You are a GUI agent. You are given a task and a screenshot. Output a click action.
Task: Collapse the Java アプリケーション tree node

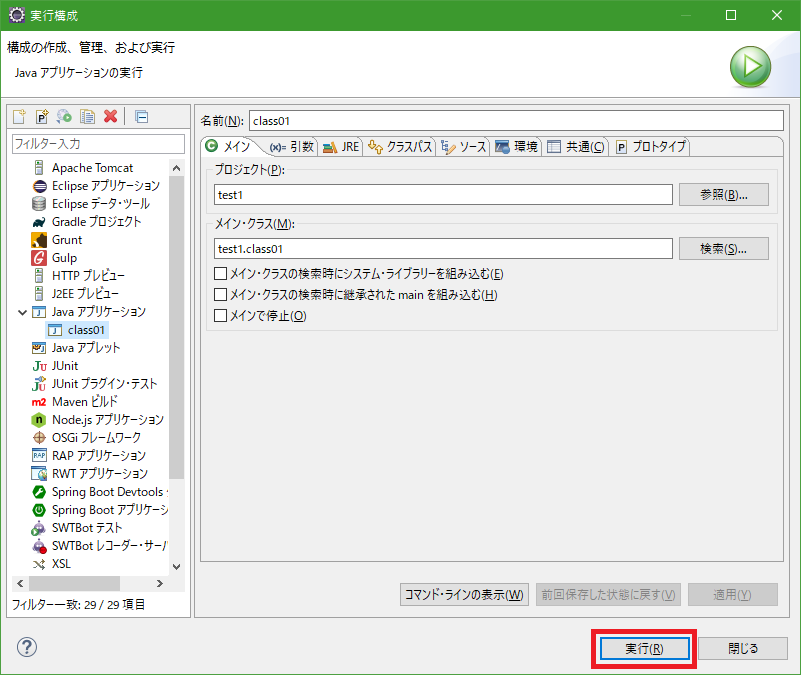point(22,312)
